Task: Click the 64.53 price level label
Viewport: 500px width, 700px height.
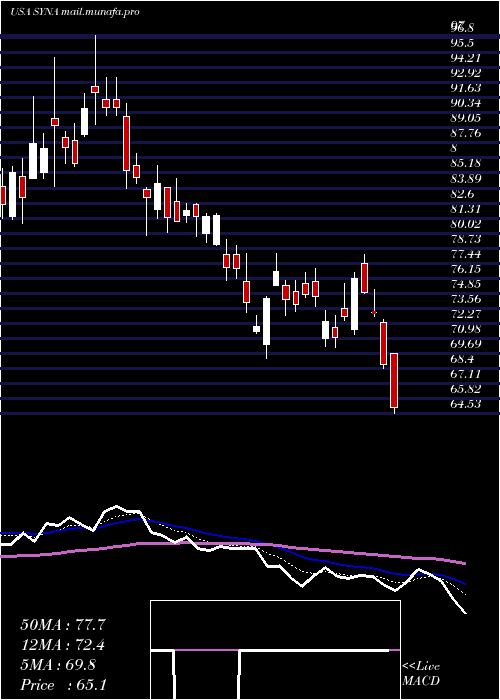Action: pyautogui.click(x=466, y=405)
